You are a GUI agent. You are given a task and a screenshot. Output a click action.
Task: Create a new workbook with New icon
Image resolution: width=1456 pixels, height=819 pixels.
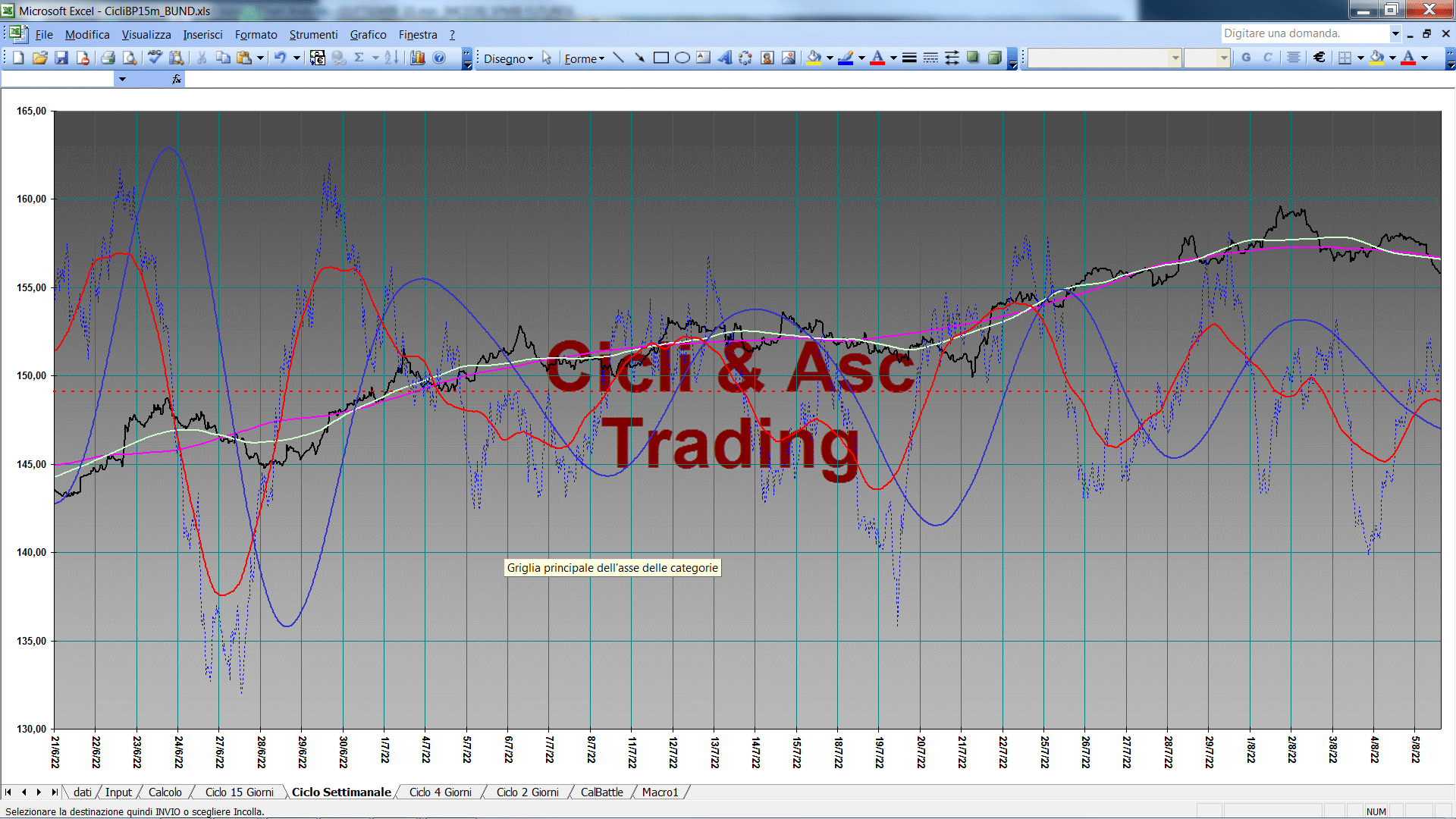pyautogui.click(x=18, y=58)
